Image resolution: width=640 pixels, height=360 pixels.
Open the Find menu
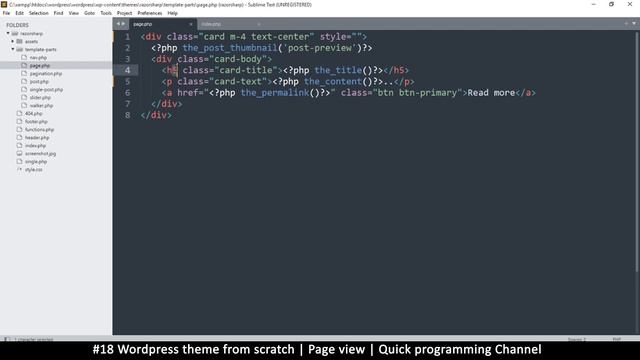click(58, 13)
